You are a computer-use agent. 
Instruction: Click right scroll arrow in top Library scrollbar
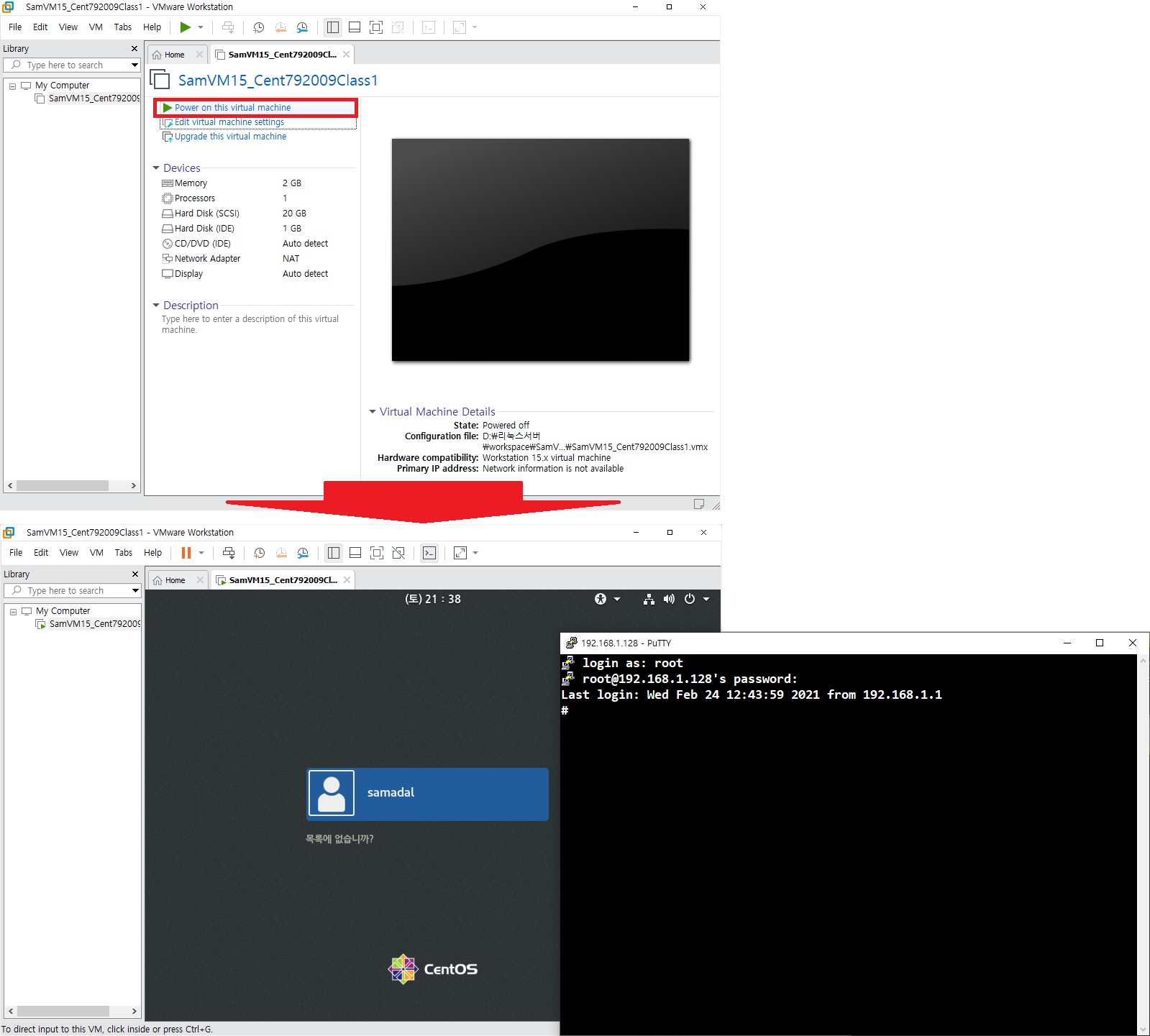(x=134, y=486)
